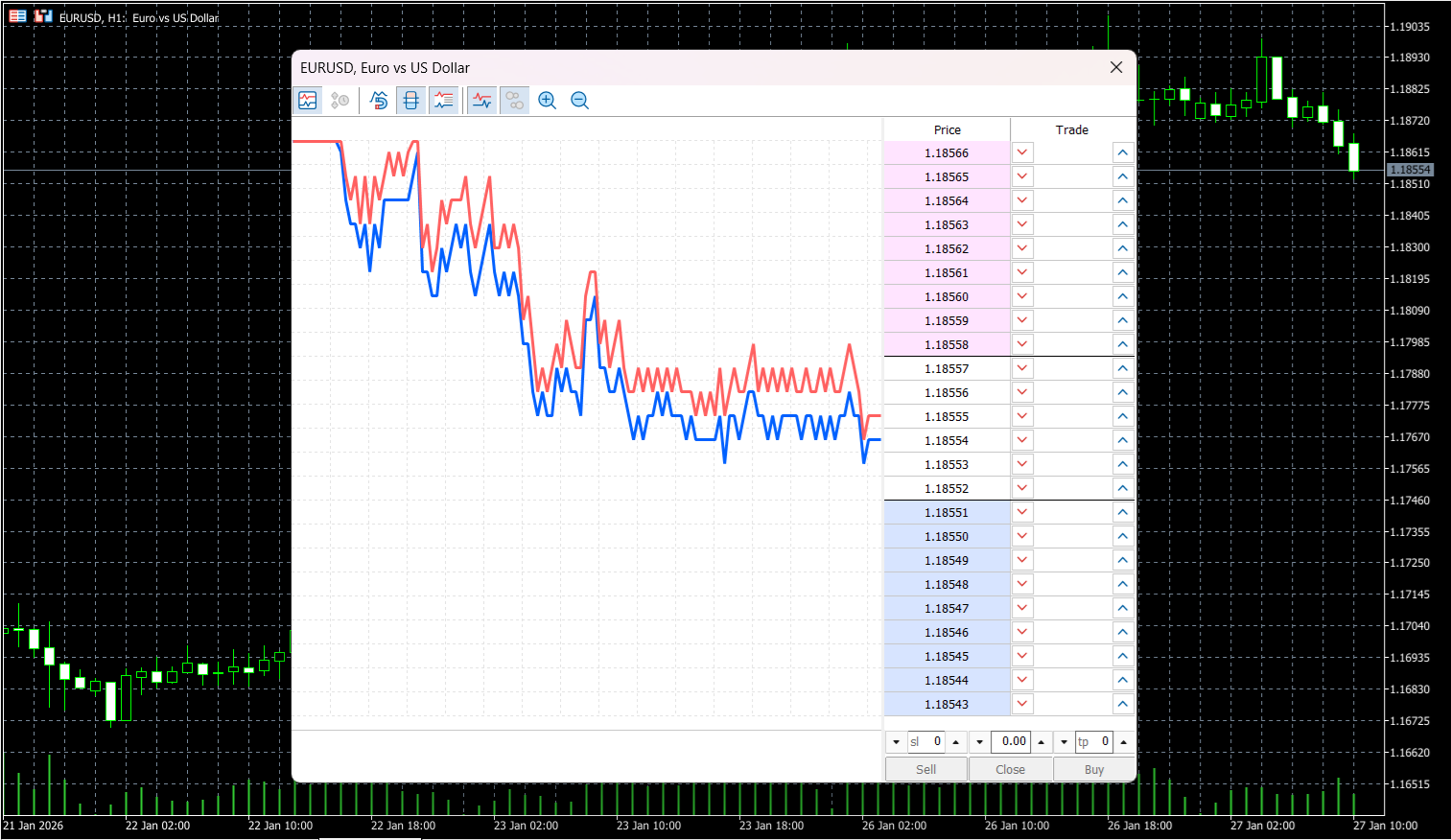Zoom in the Depth of Market chart
Image resolution: width=1451 pixels, height=840 pixels.
548,100
